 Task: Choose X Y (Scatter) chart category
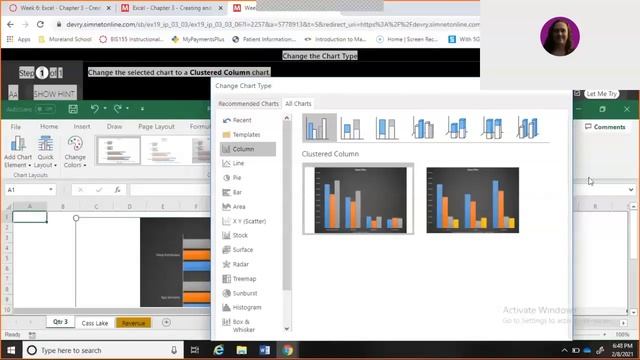pos(244,221)
